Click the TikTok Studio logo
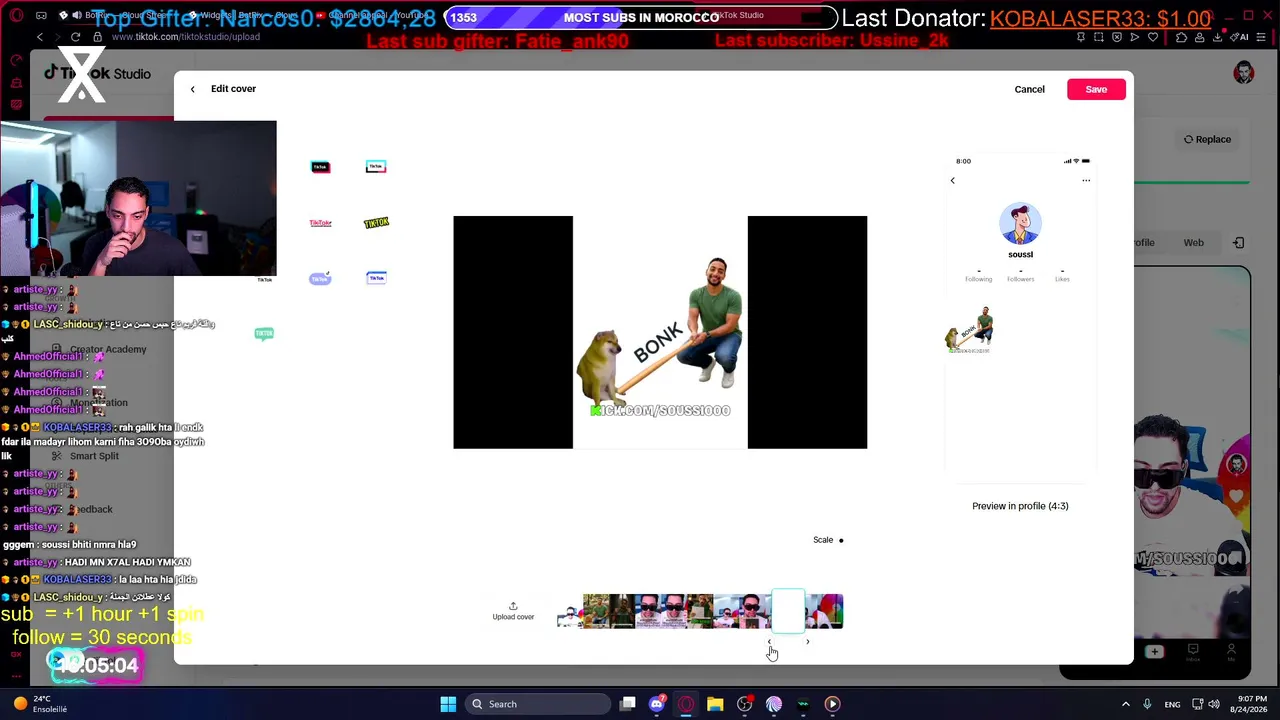Image resolution: width=1280 pixels, height=720 pixels. 97,73
